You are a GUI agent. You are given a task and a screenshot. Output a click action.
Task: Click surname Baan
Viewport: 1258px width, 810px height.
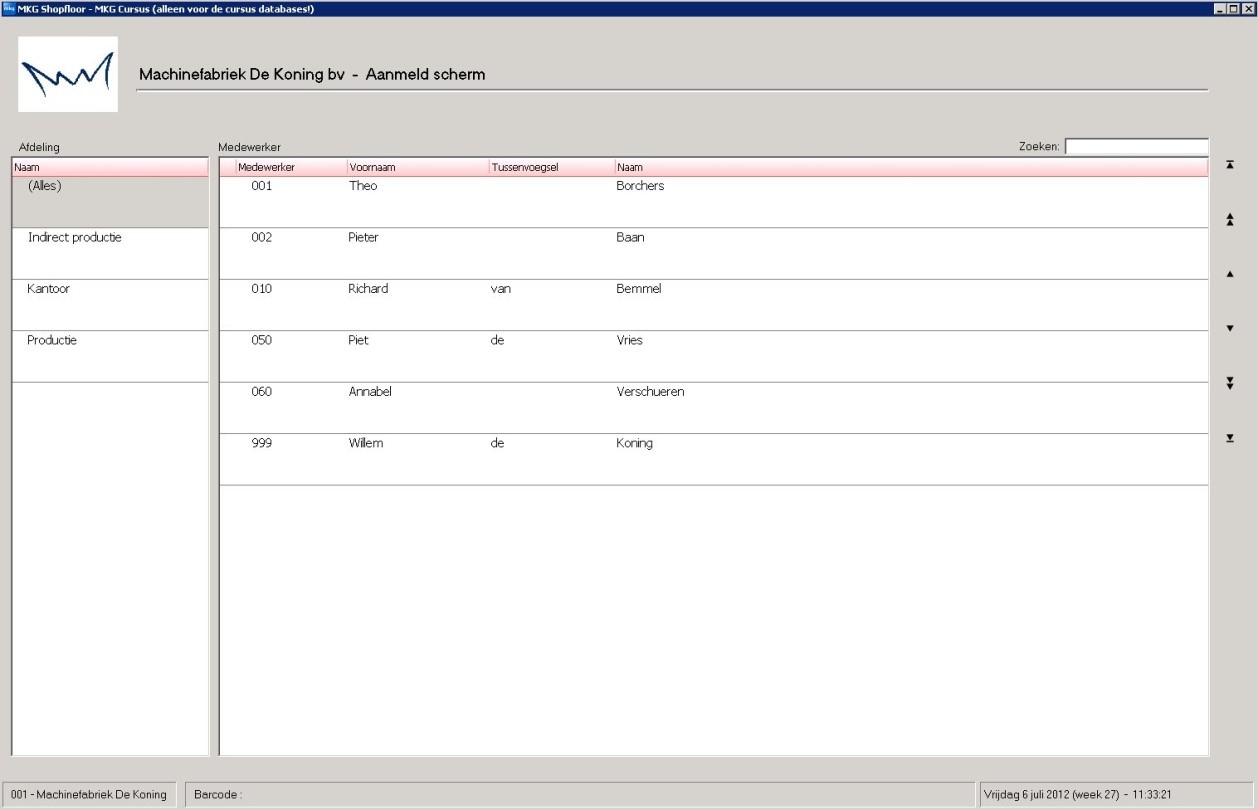(x=630, y=238)
